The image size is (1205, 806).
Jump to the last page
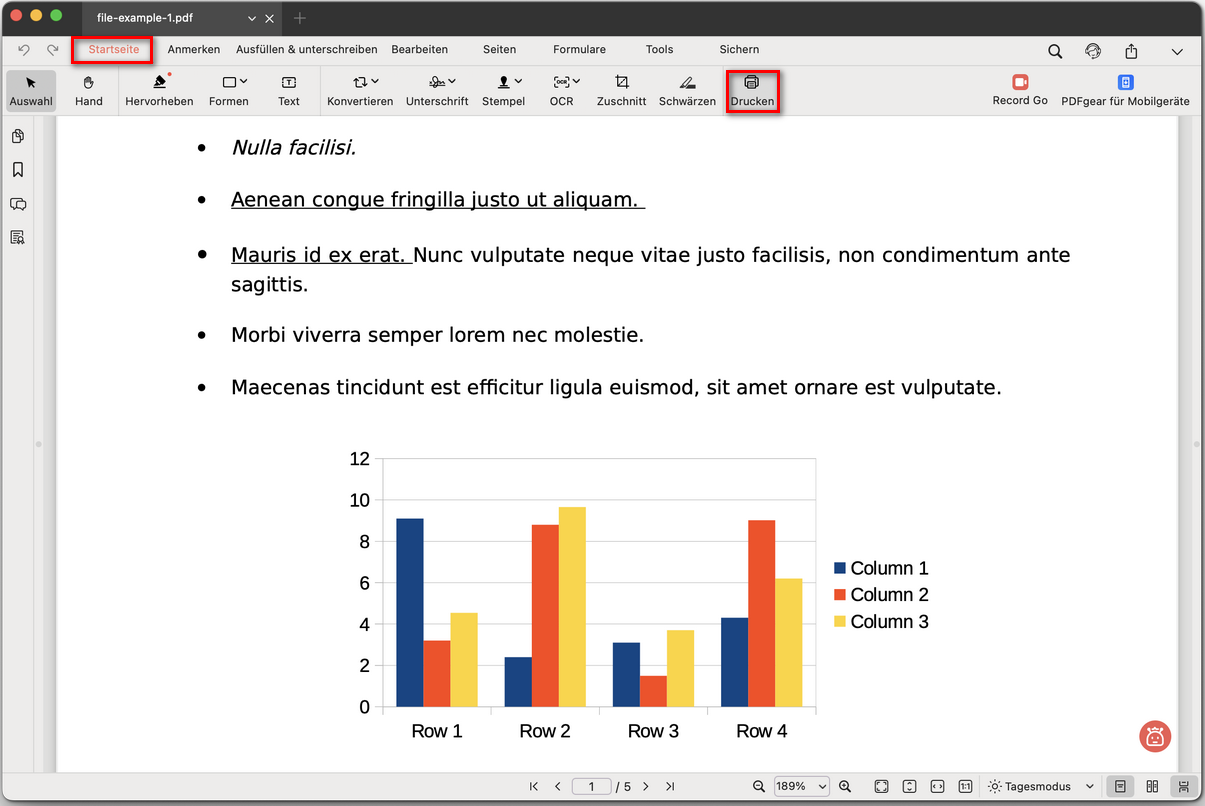(x=670, y=787)
